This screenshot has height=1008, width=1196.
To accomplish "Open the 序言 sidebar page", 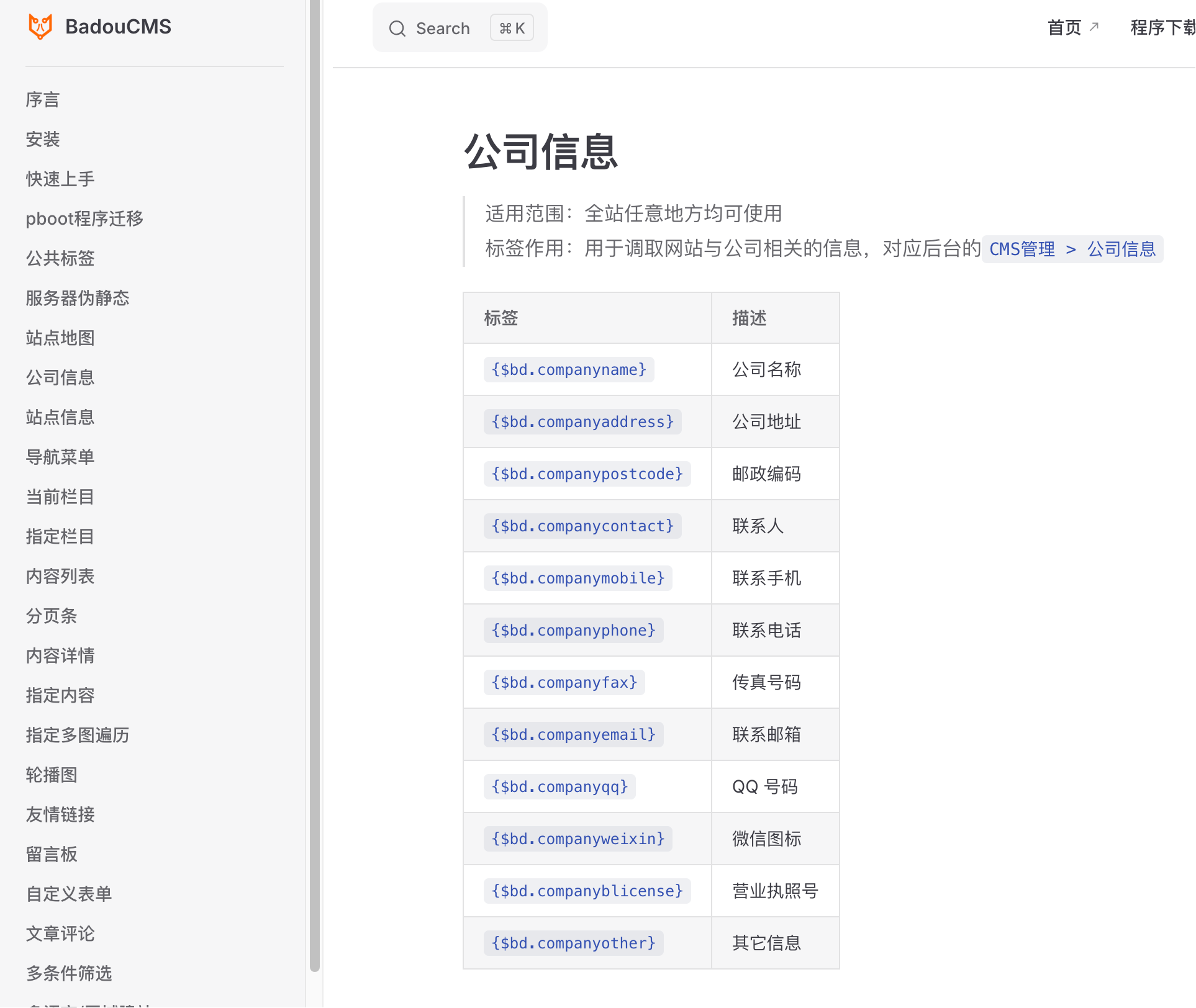I will pyautogui.click(x=43, y=100).
